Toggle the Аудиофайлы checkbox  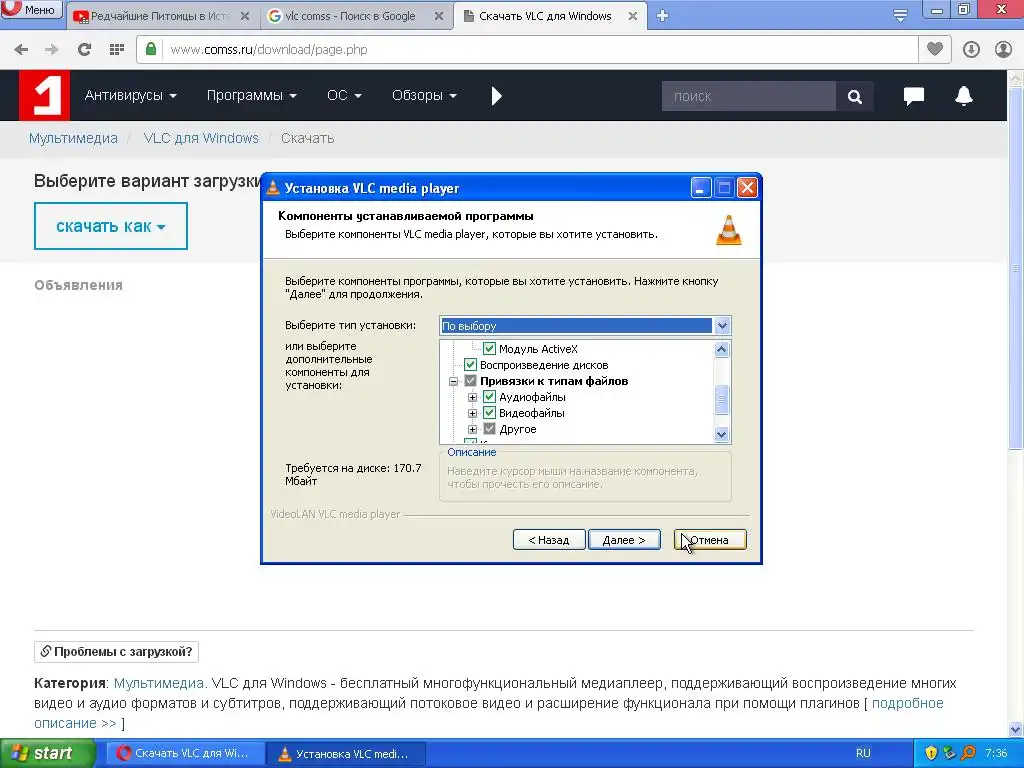tap(489, 397)
